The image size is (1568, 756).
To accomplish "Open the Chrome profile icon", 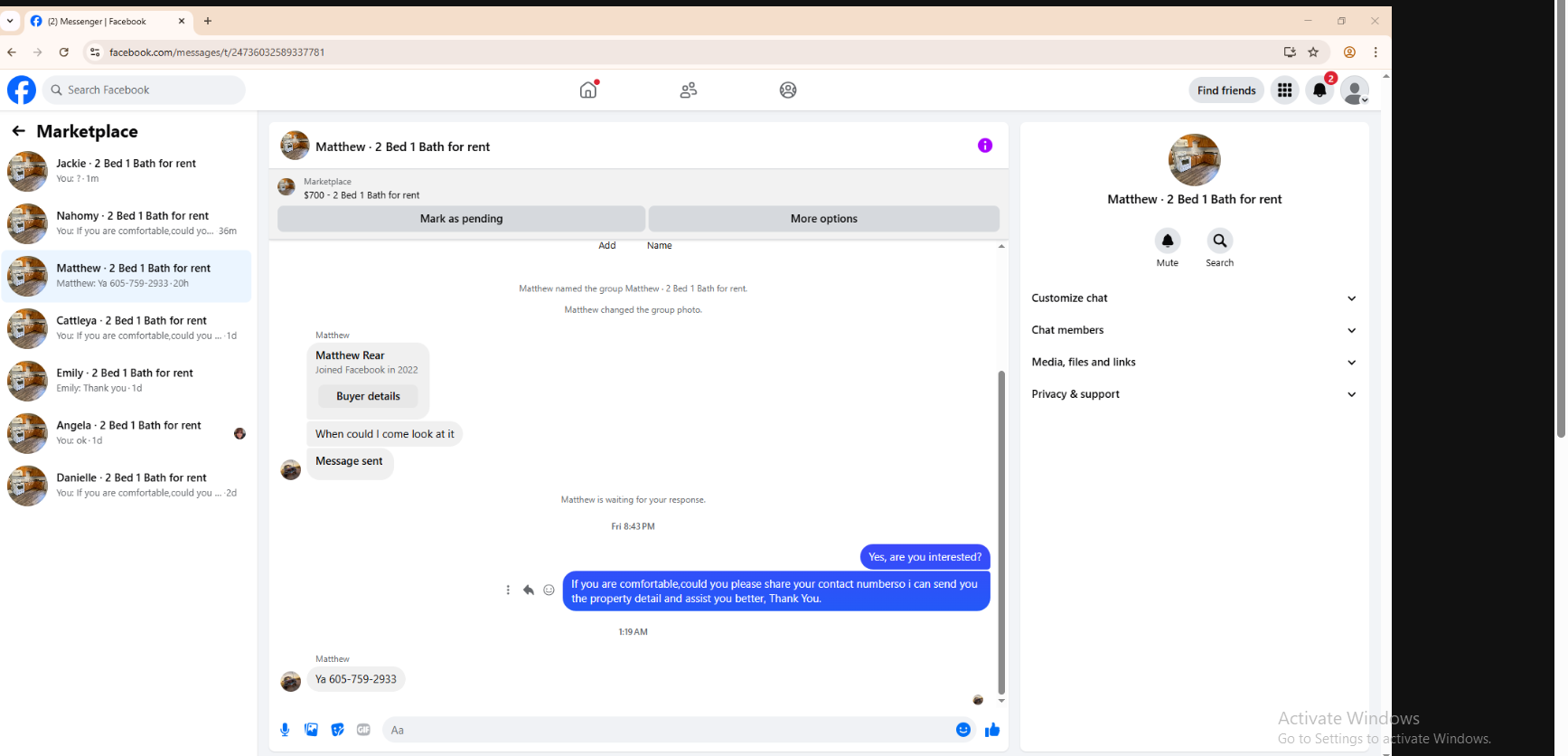I will 1349,52.
